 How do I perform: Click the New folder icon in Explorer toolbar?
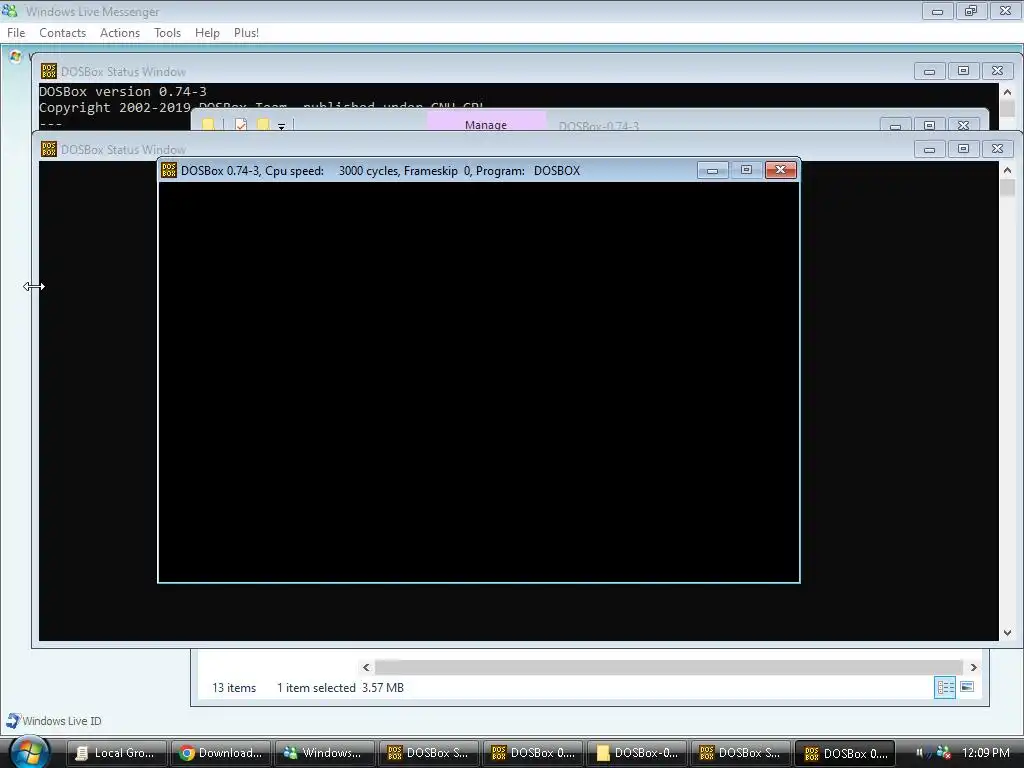pyautogui.click(x=263, y=124)
